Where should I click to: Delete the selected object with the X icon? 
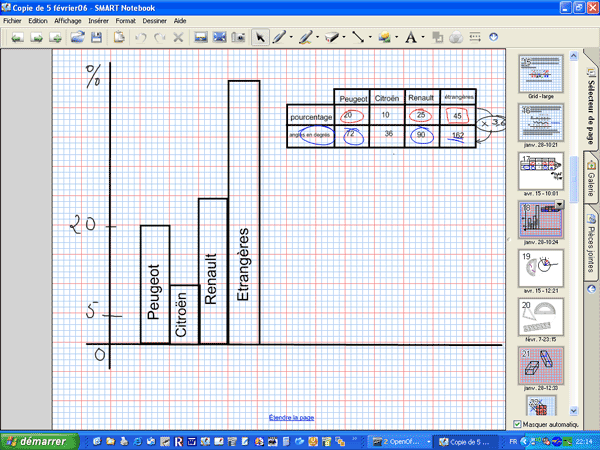(178, 38)
